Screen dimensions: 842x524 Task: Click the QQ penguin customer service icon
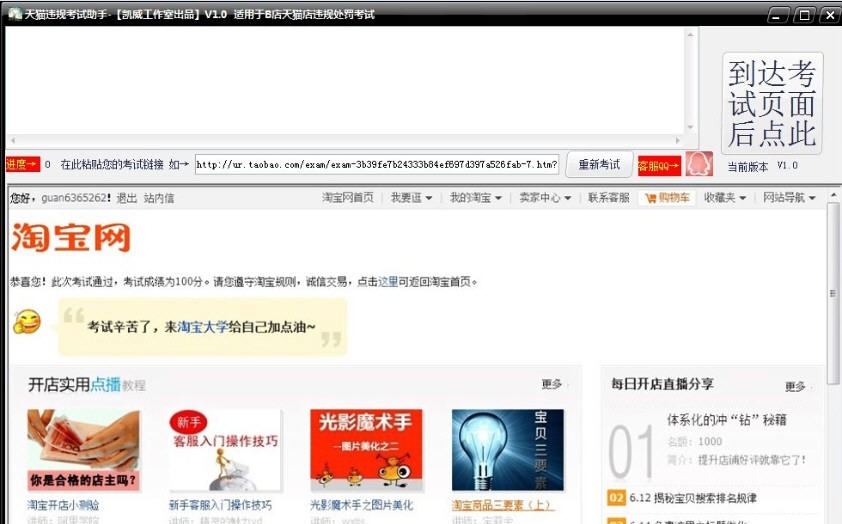click(699, 164)
